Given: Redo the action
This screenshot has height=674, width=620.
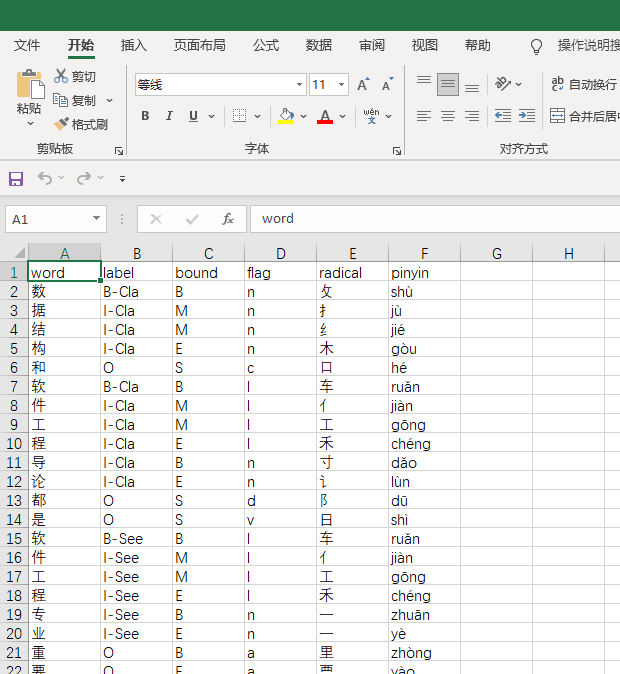Looking at the screenshot, I should [84, 178].
